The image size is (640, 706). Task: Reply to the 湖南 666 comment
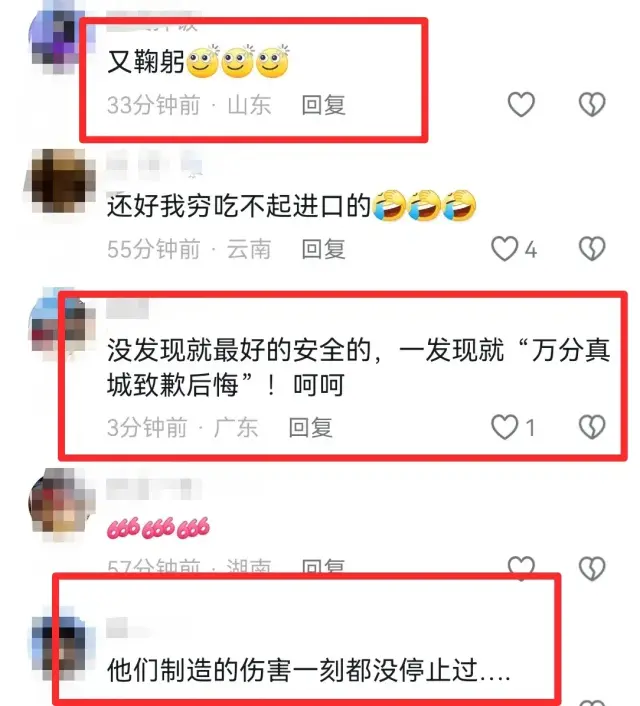[x=323, y=566]
